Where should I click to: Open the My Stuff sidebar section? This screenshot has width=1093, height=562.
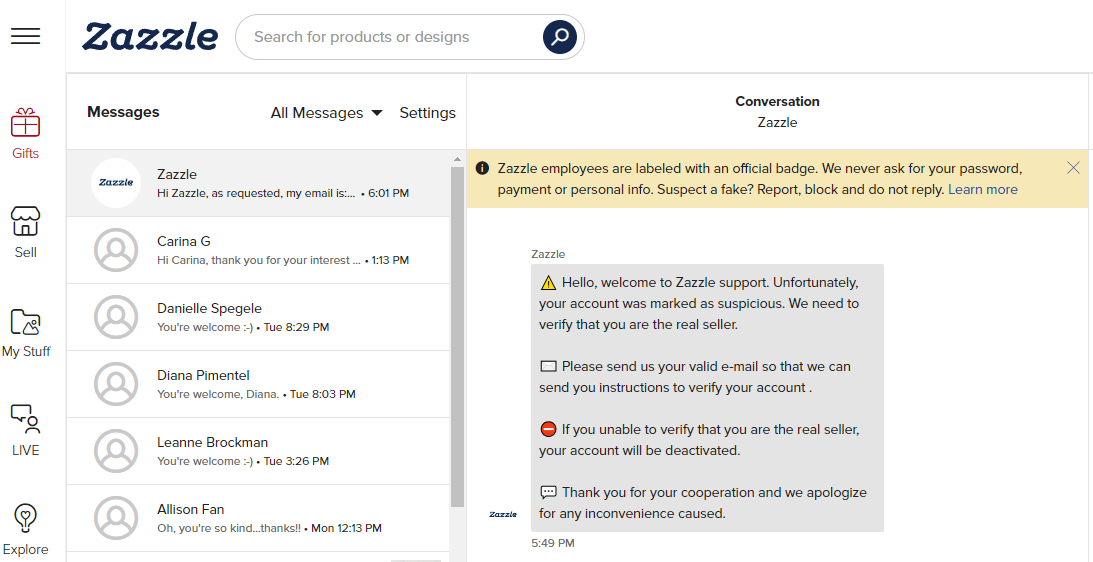click(x=26, y=333)
